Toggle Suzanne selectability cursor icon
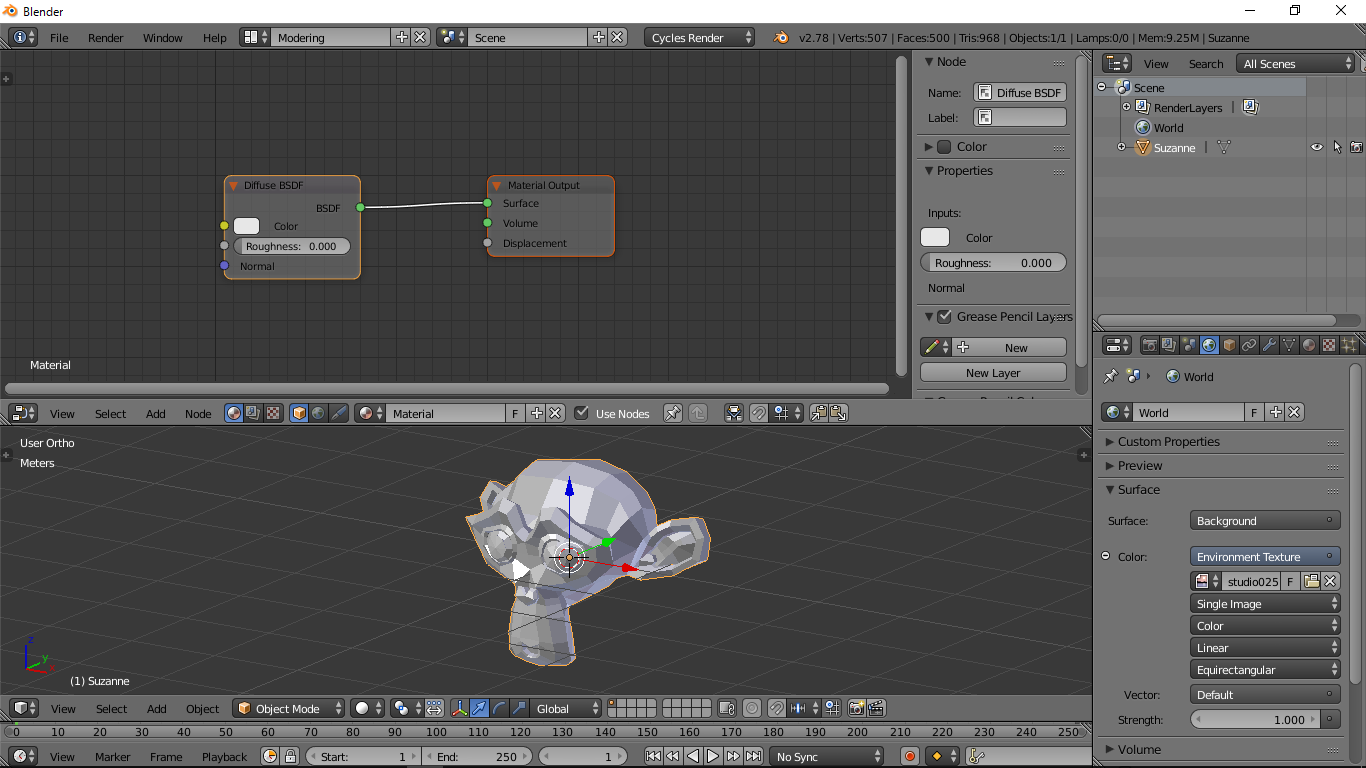This screenshot has height=768, width=1366. [x=1337, y=147]
